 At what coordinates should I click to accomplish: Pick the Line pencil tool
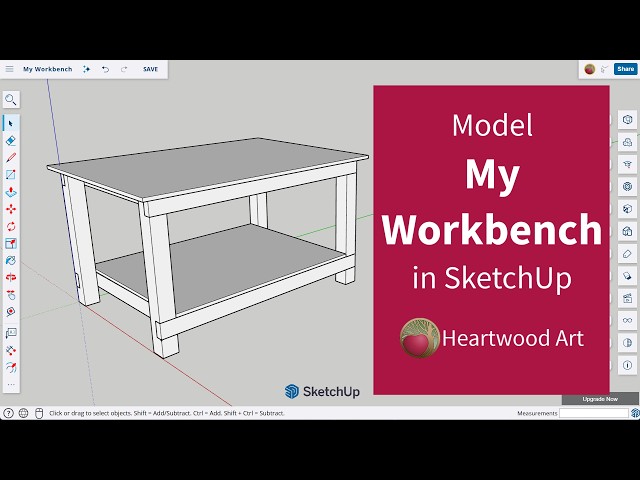(11, 158)
